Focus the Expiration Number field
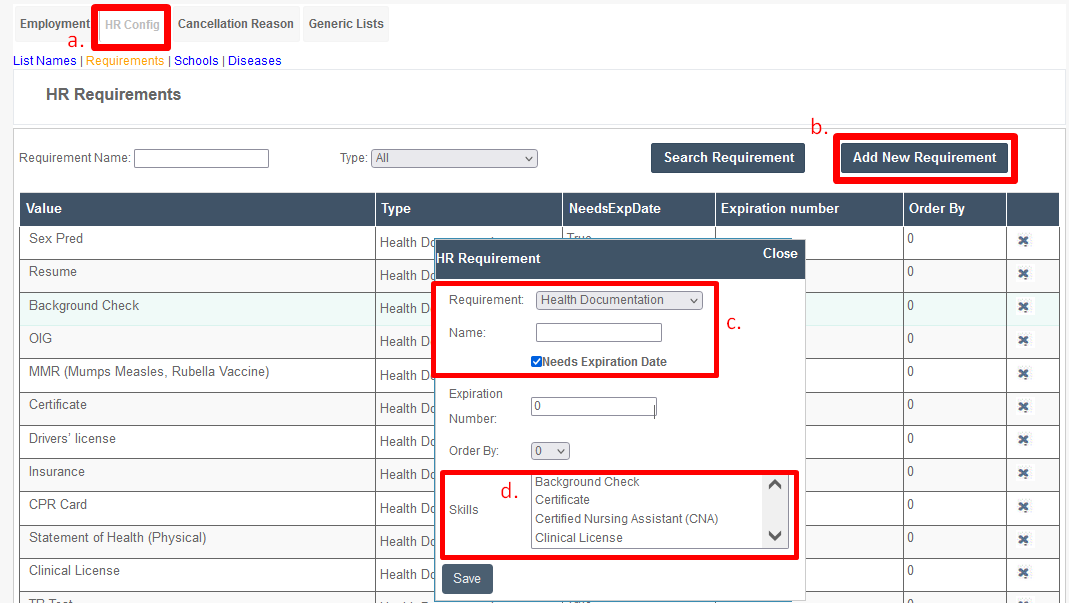This screenshot has height=603, width=1069. click(594, 407)
